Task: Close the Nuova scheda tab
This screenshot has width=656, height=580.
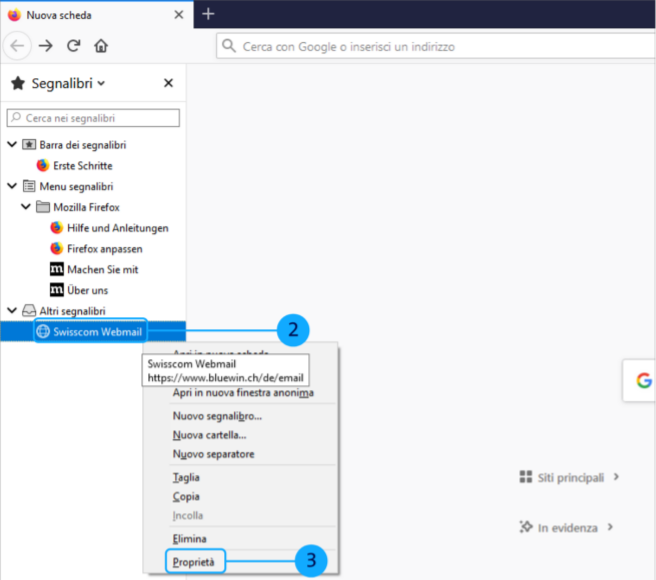Action: pyautogui.click(x=179, y=15)
